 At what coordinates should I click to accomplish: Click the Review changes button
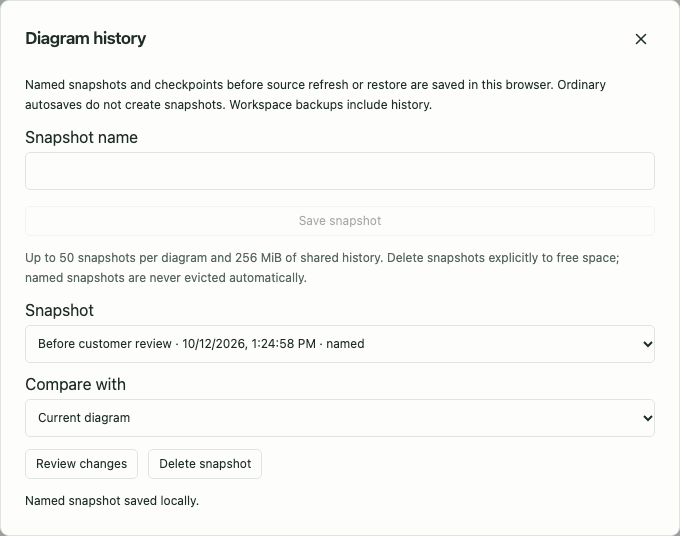[82, 464]
